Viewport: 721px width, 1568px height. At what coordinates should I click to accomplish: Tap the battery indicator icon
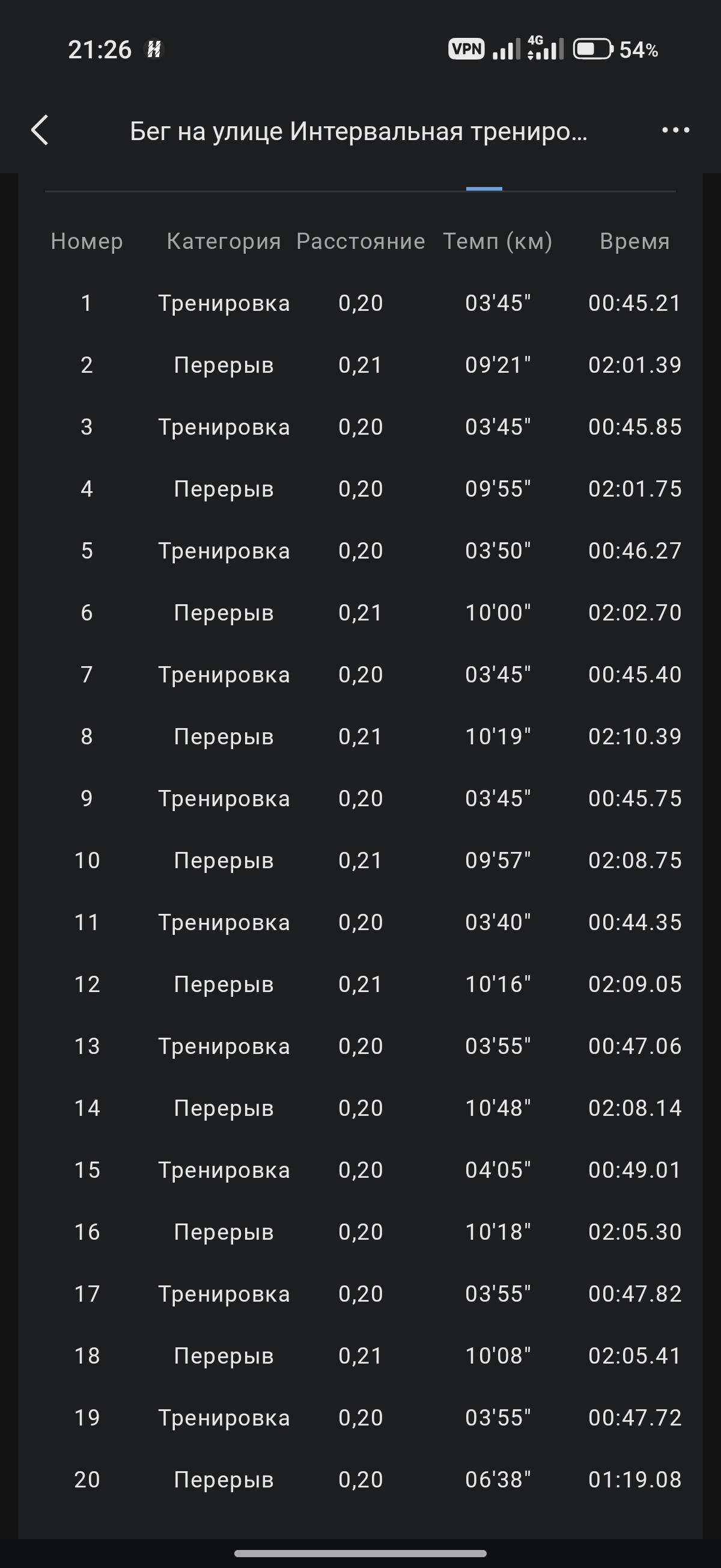[592, 49]
